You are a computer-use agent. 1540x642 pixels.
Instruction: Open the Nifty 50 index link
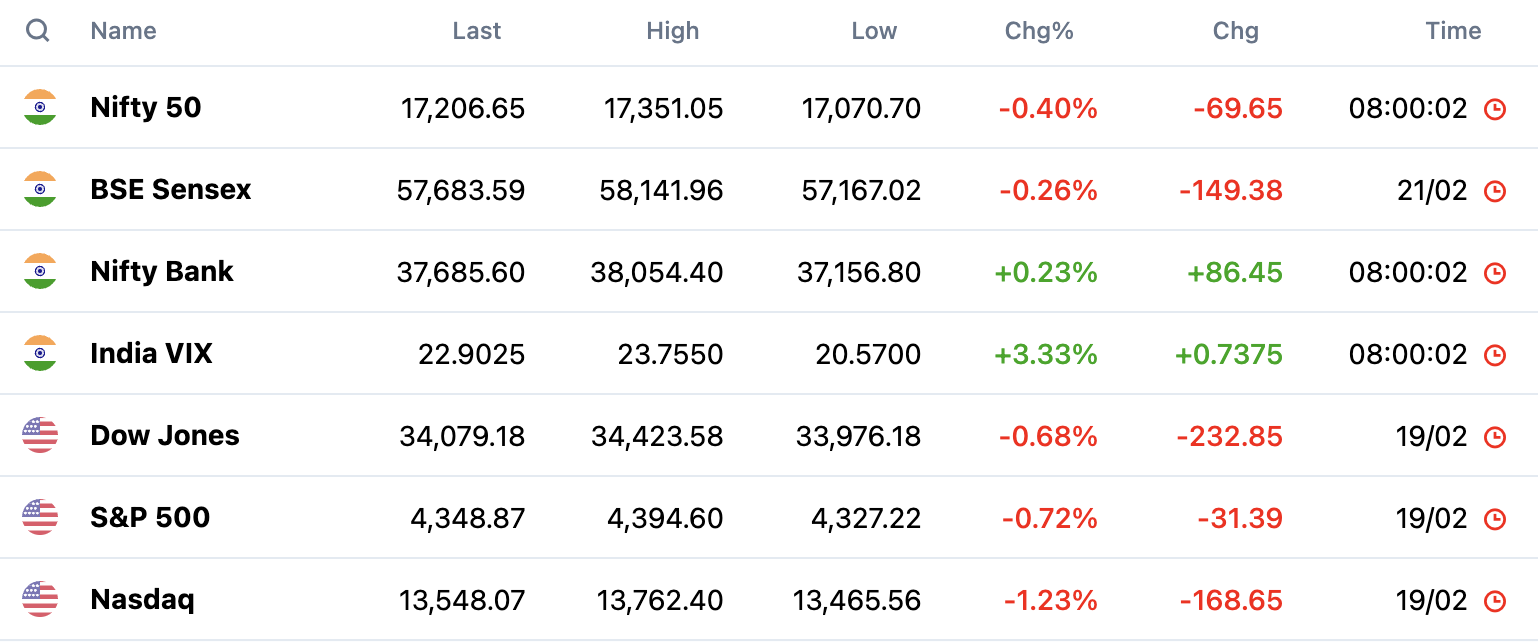pos(146,108)
